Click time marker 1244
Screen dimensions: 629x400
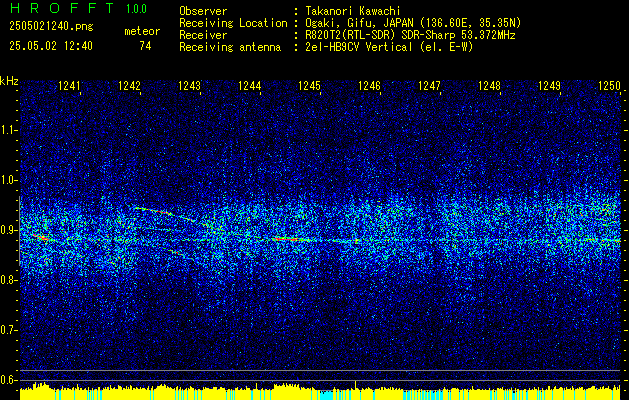point(250,86)
